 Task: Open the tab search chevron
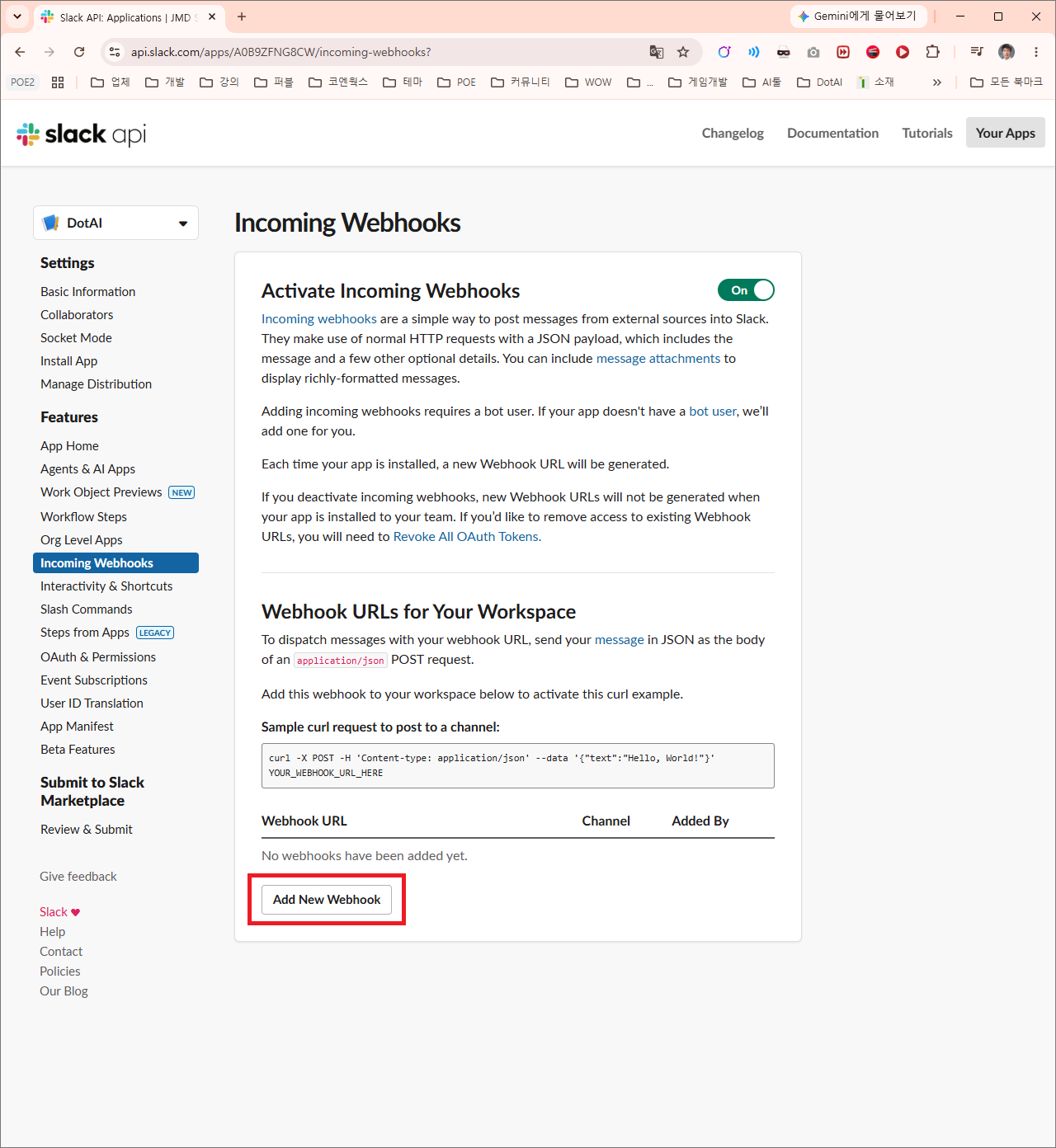tap(17, 16)
